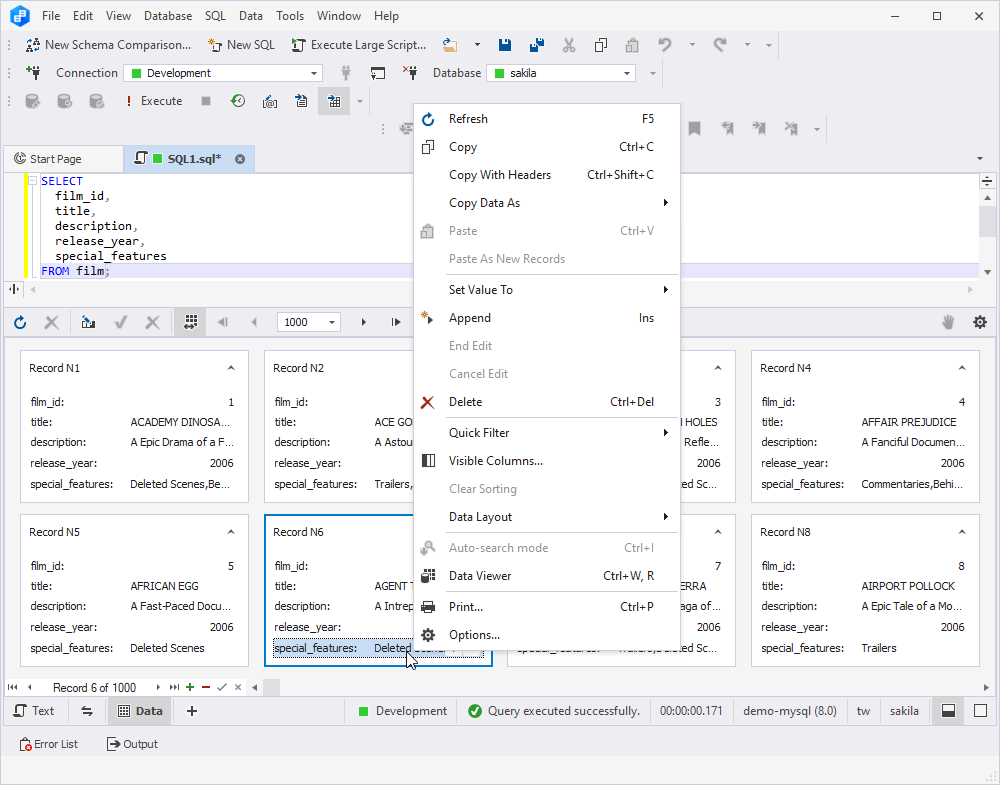The height and width of the screenshot is (785, 1000).
Task: Jump to first record in navigator
Action: pos(13,687)
